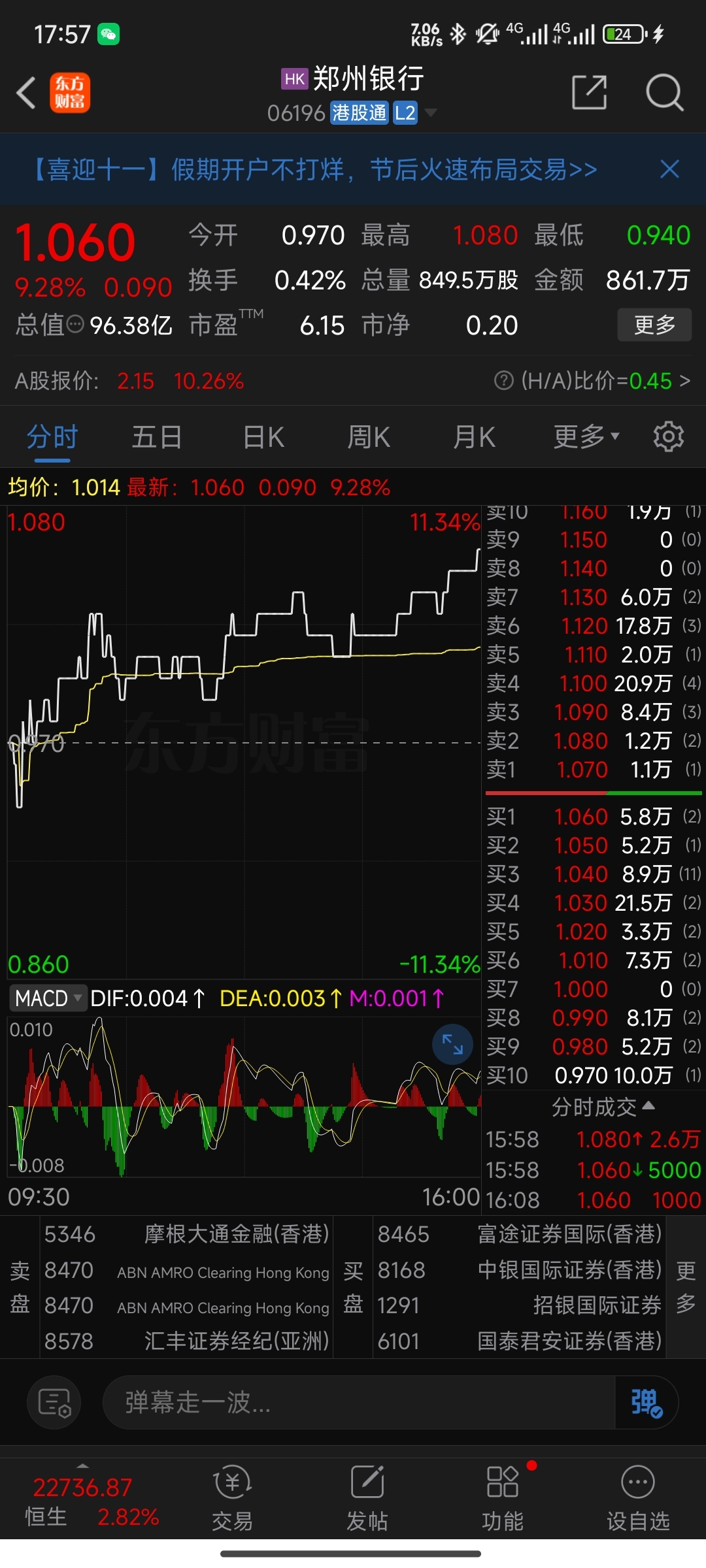Open the H/A 比价 0.45 link
Image resolution: width=706 pixels, height=1568 pixels.
(592, 380)
